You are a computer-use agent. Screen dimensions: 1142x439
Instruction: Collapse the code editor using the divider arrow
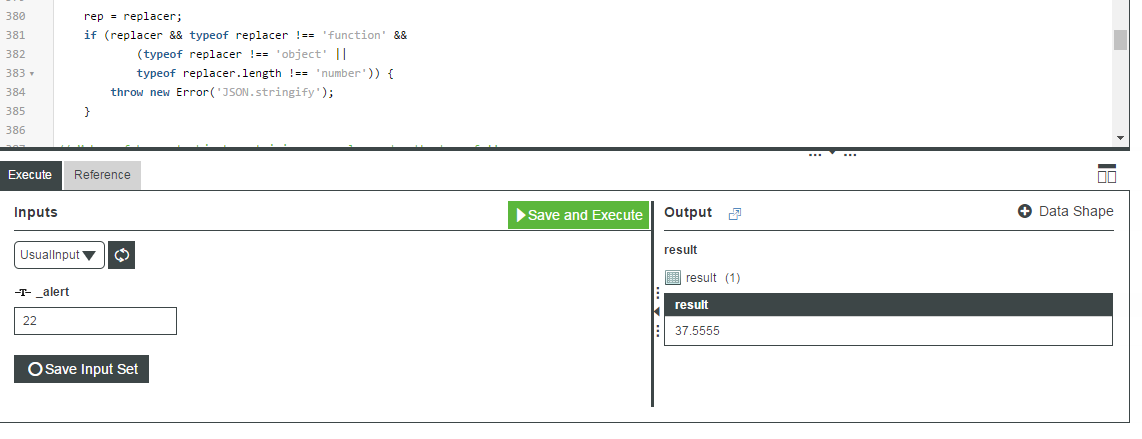click(832, 152)
